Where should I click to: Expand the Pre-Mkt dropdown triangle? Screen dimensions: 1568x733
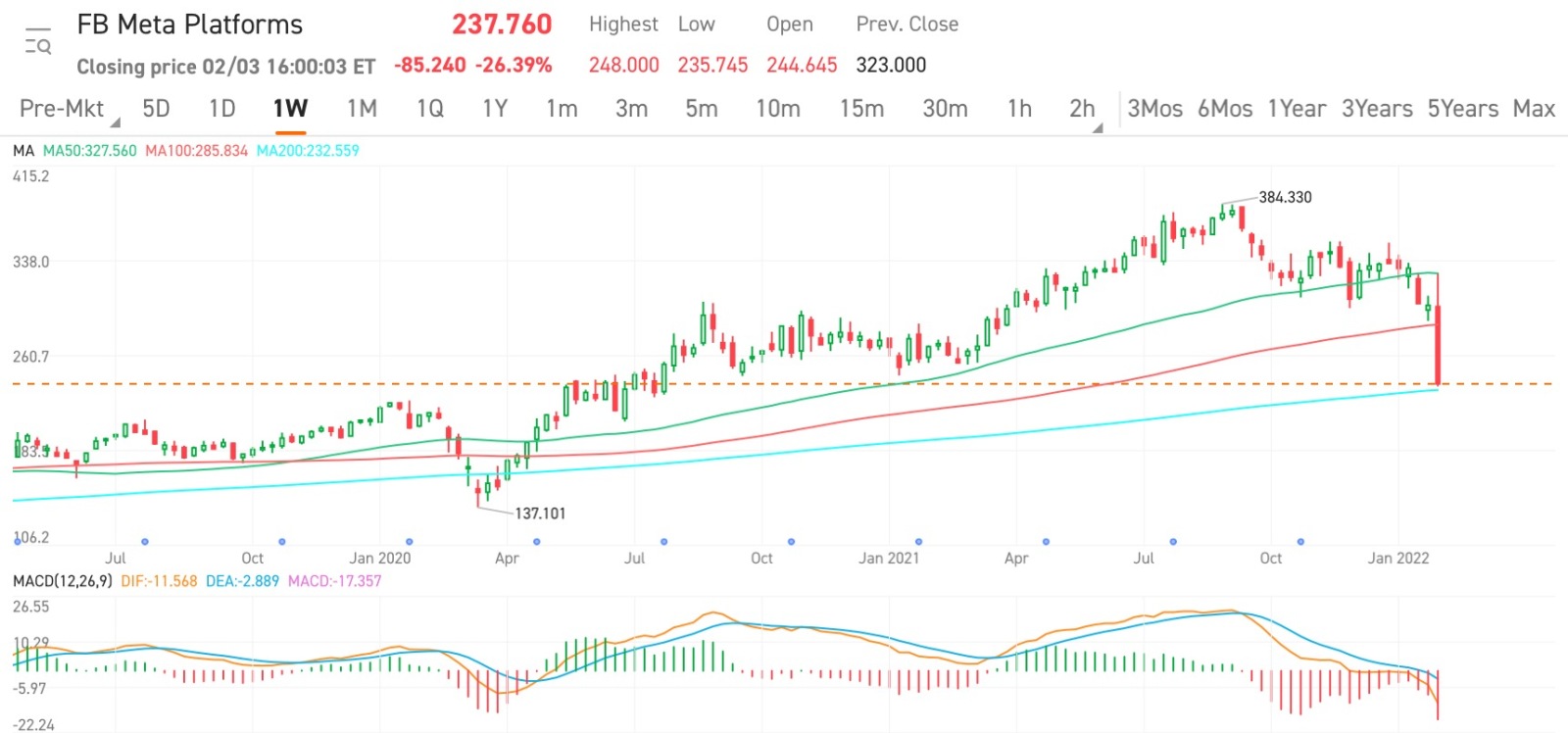[115, 122]
